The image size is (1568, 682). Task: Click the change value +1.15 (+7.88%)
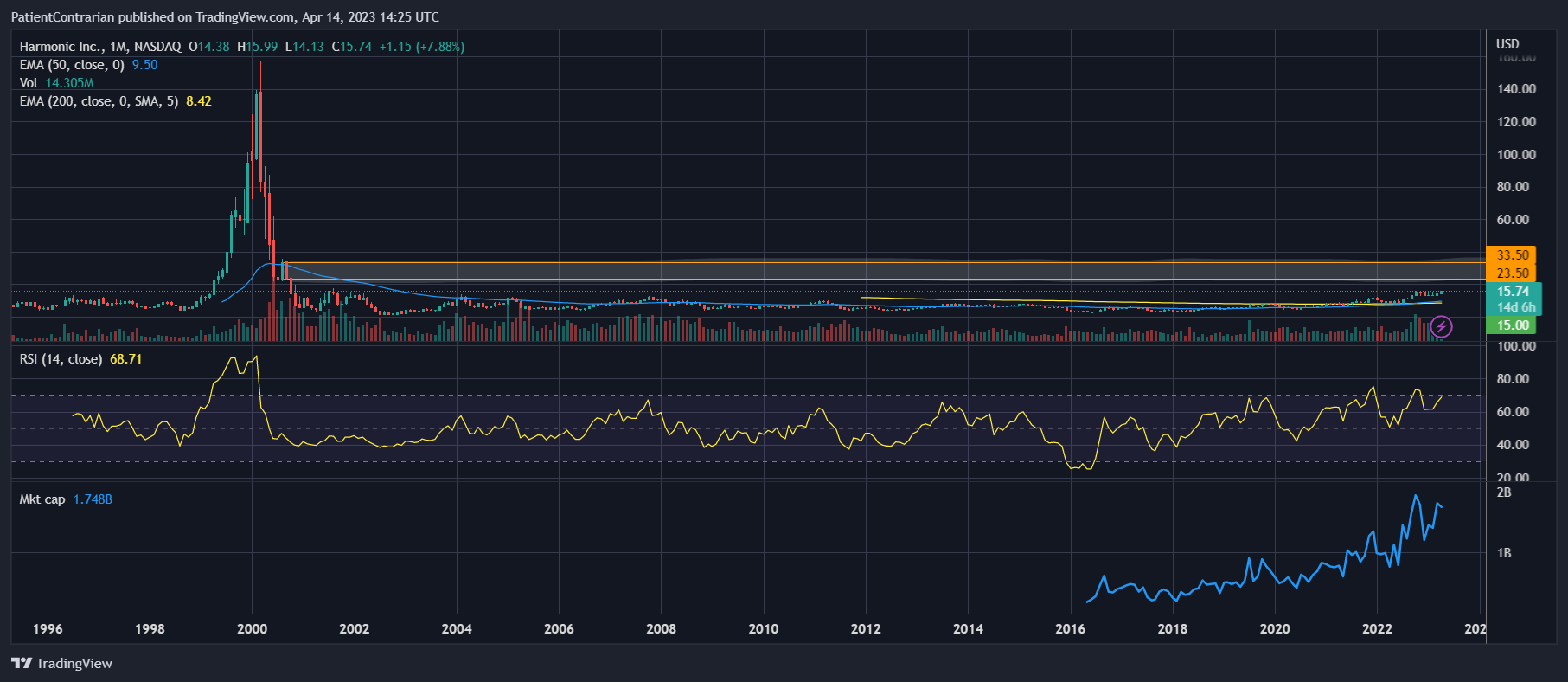point(422,47)
